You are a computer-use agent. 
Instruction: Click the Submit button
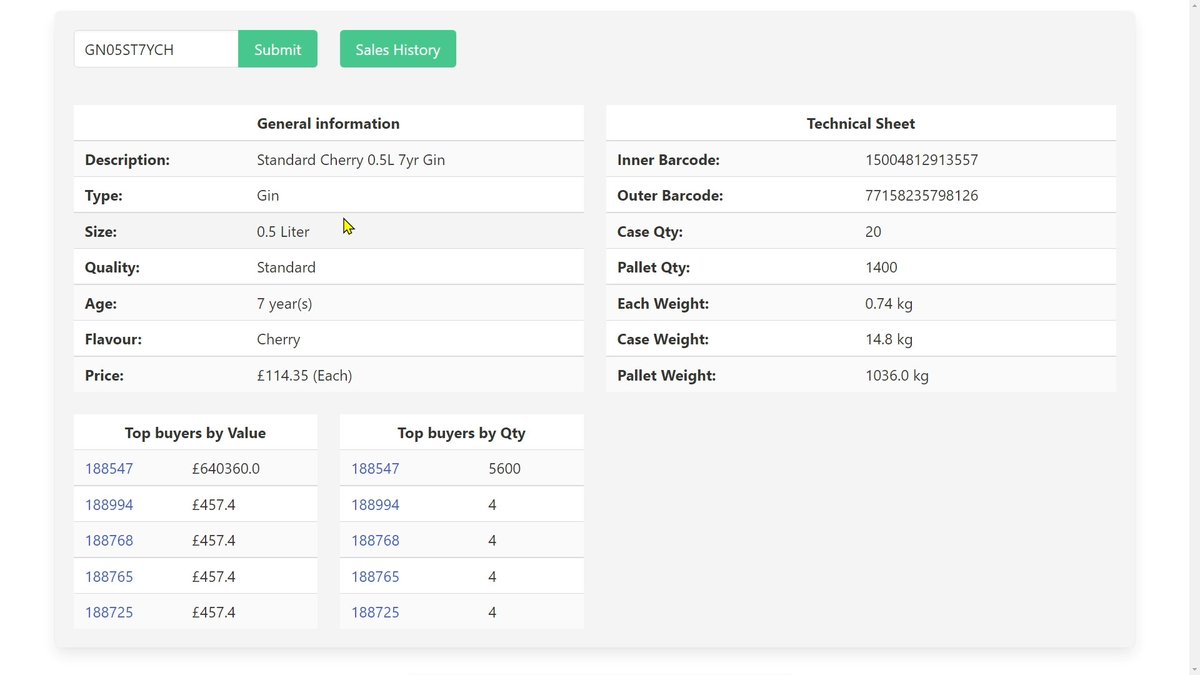click(277, 49)
